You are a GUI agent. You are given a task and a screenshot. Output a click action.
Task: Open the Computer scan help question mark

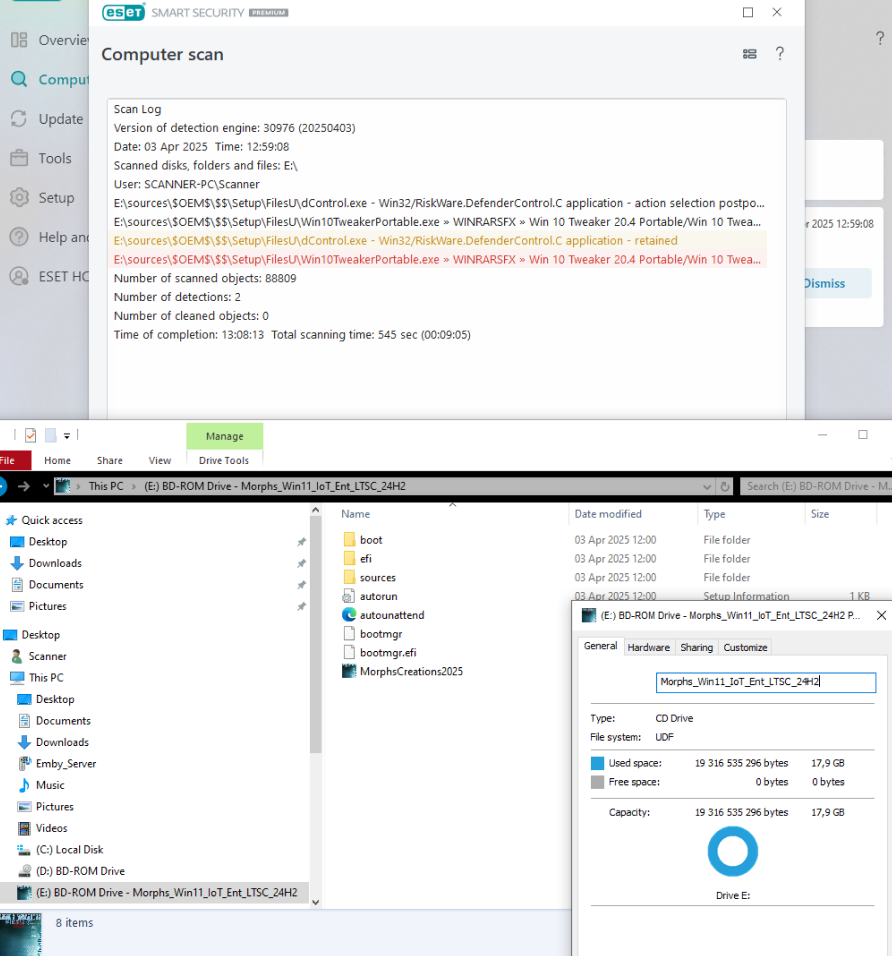click(780, 54)
